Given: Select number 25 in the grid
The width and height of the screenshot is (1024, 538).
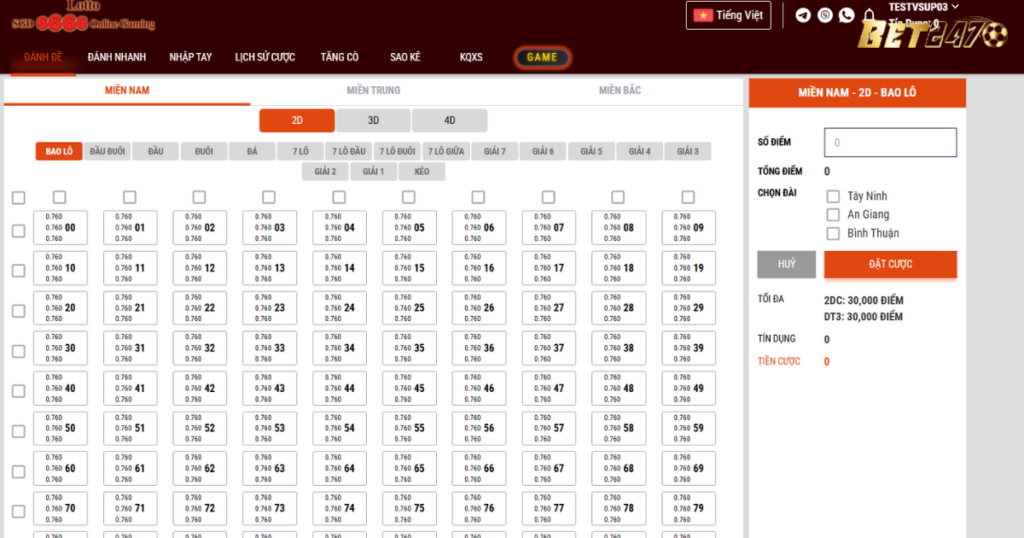Looking at the screenshot, I should point(409,308).
